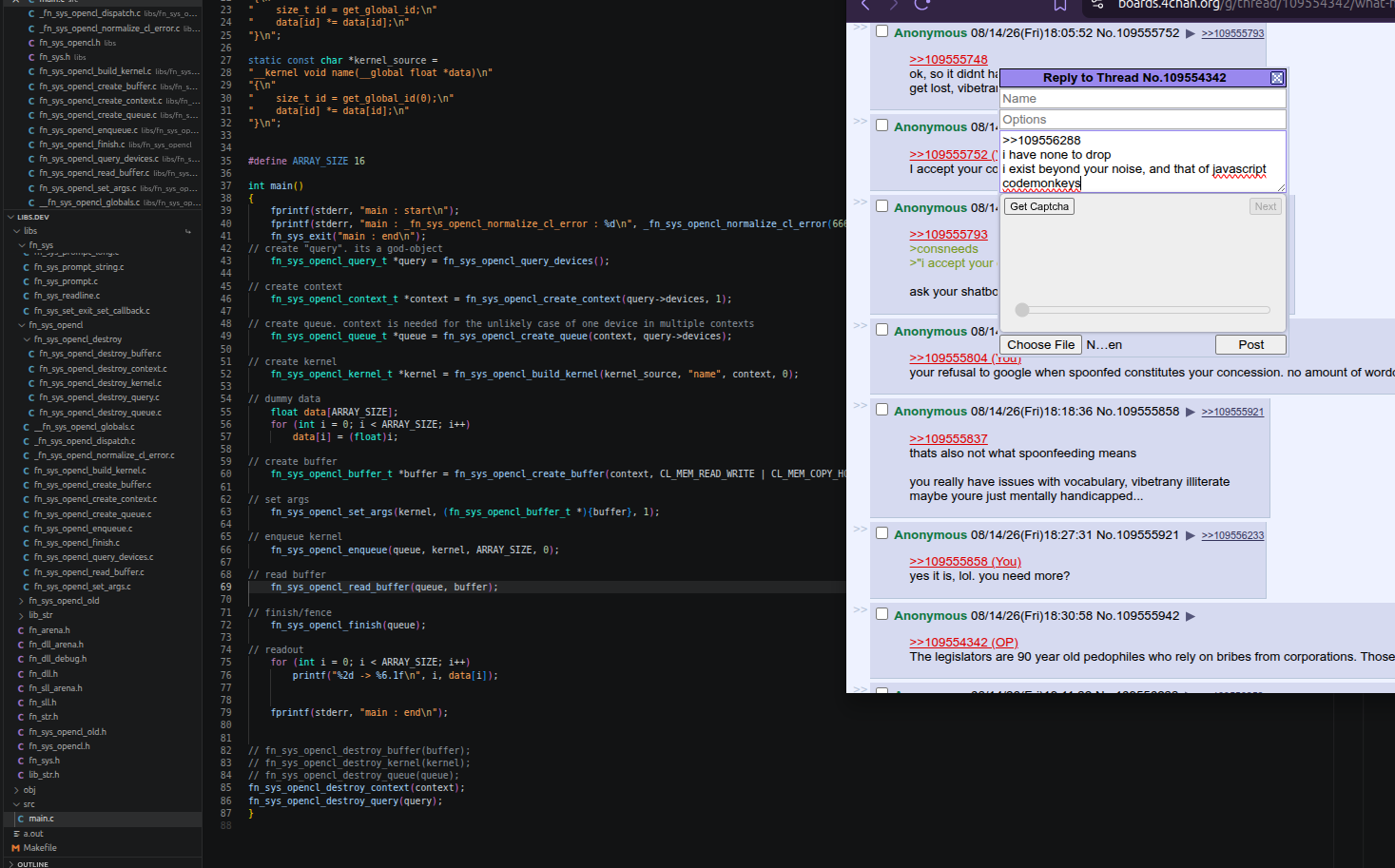
Task: Click the Name field in reply form
Action: [1143, 99]
